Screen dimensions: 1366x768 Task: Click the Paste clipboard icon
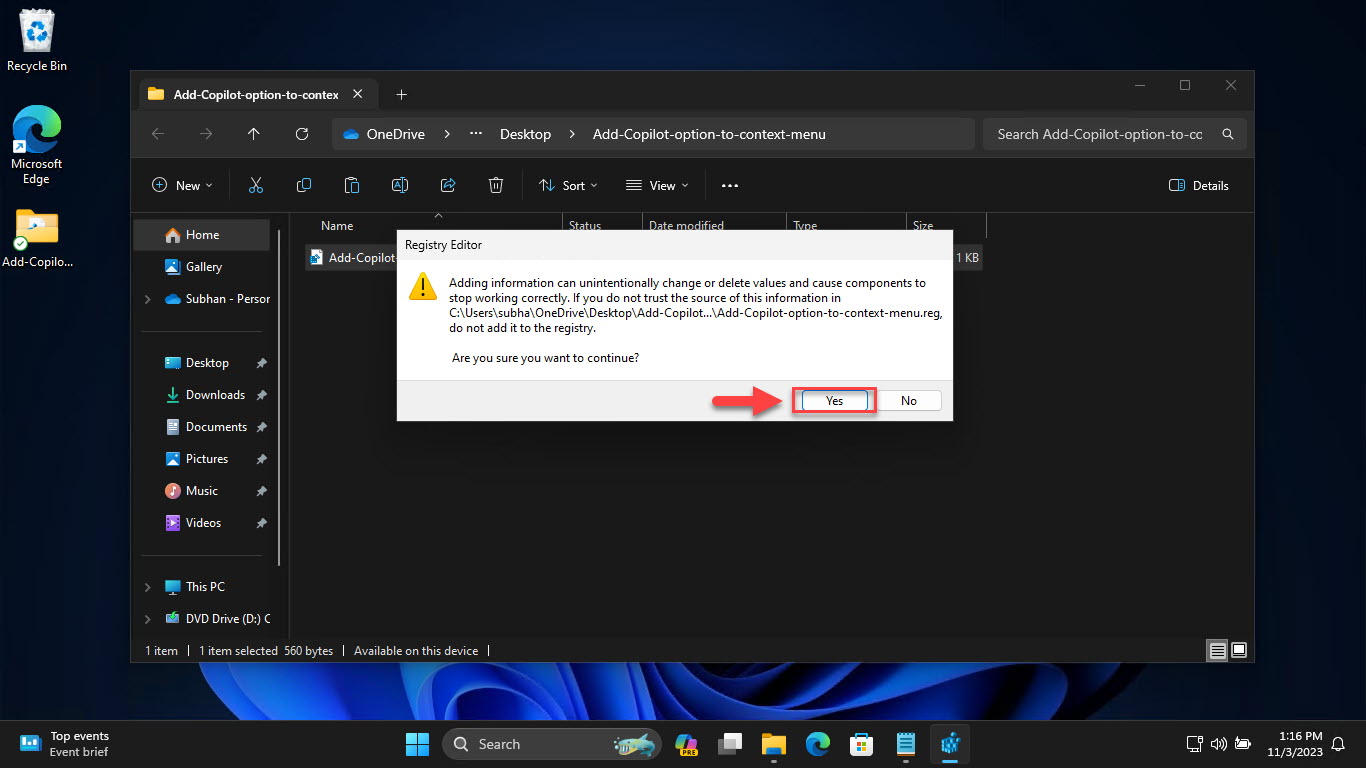[x=352, y=185]
